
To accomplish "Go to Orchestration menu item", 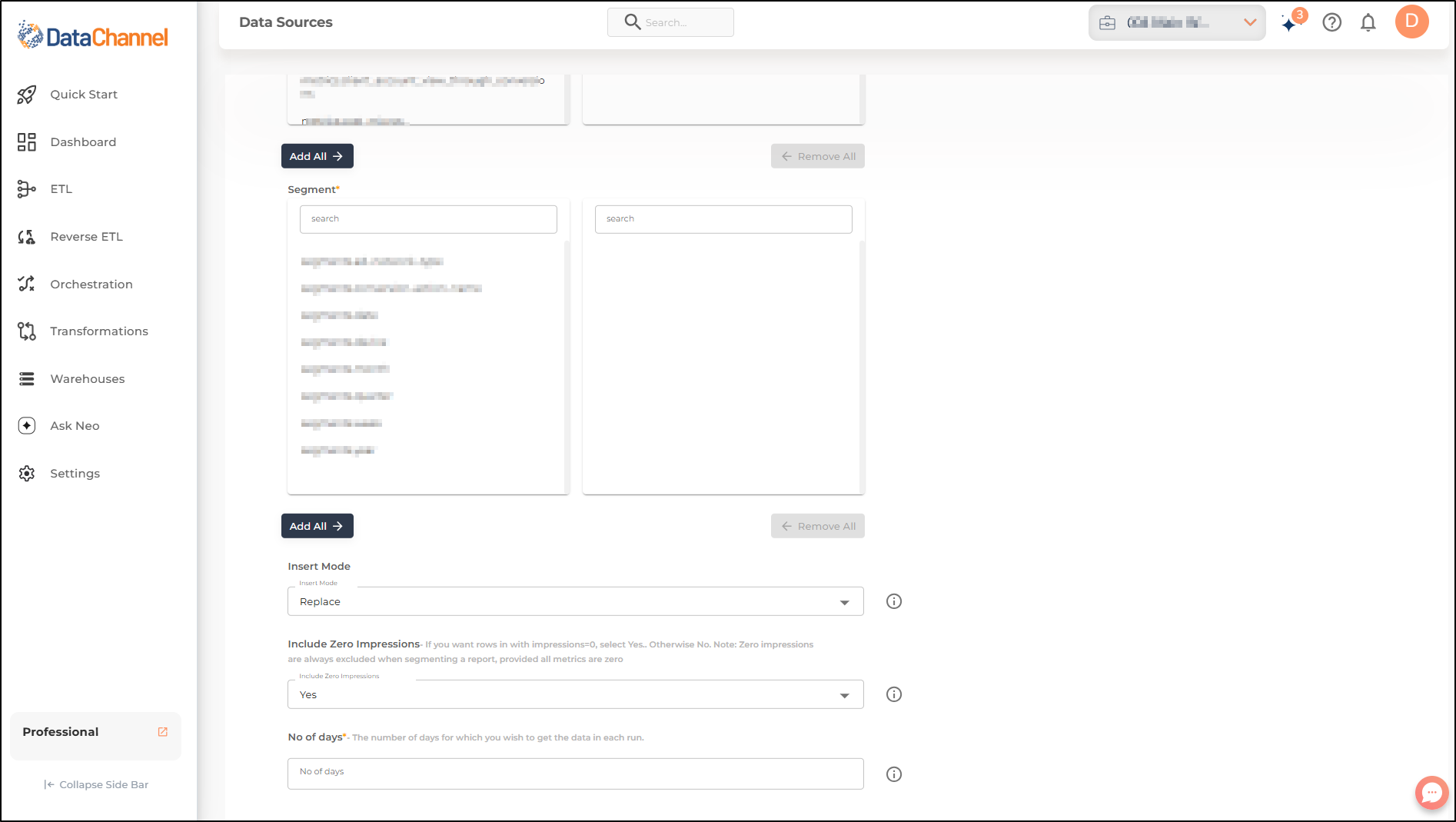I will point(91,285).
